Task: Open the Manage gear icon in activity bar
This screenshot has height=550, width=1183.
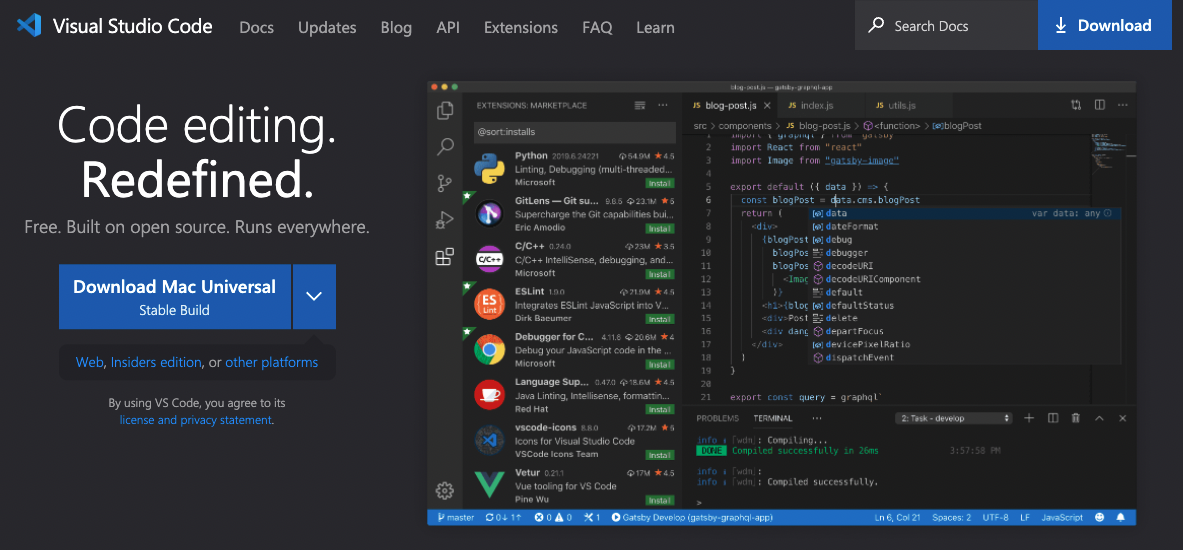Action: coord(445,490)
